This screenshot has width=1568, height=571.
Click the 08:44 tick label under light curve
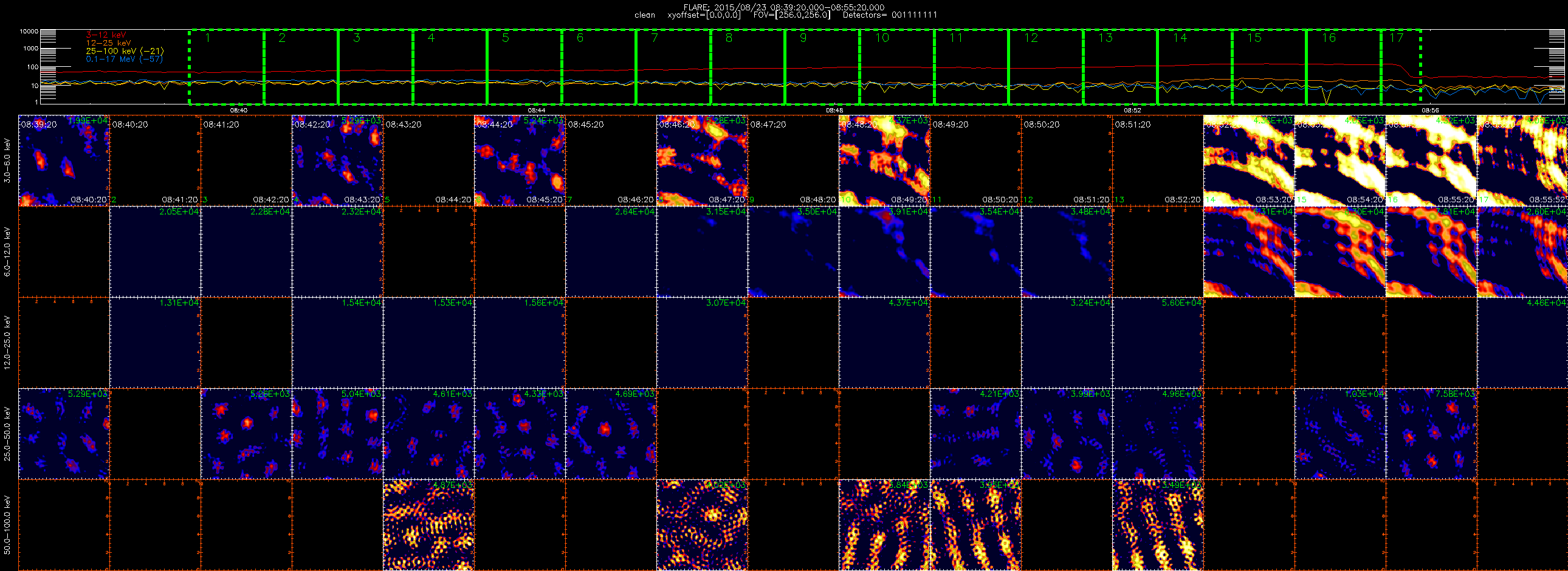coord(536,111)
